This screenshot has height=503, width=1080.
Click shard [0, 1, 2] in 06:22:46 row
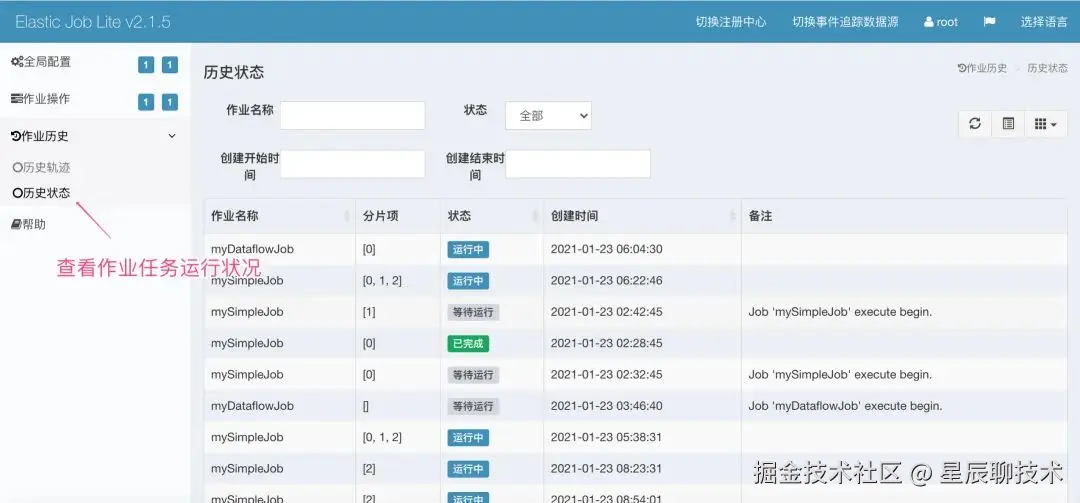pos(382,281)
